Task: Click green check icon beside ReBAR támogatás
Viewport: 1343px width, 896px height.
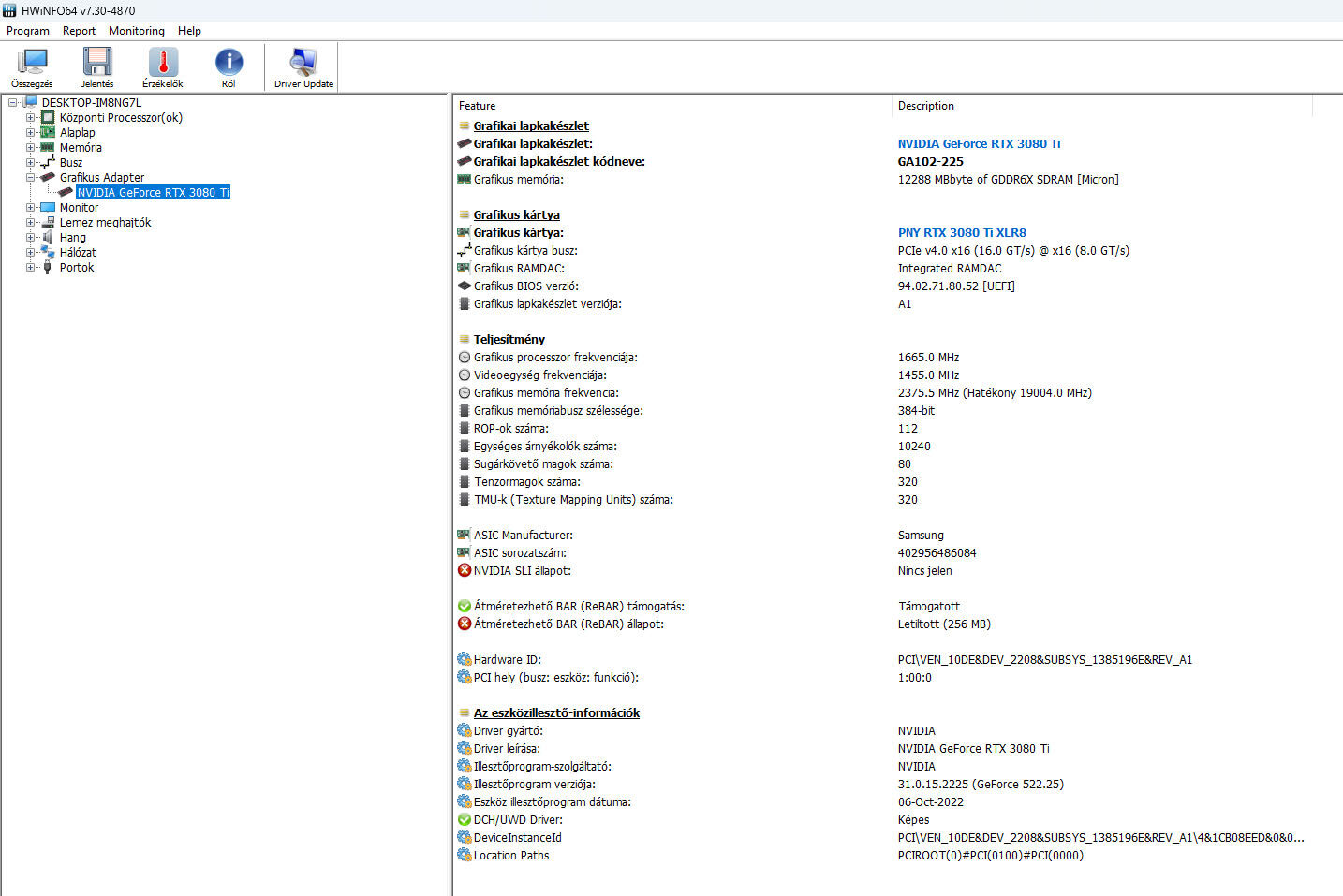Action: 464,606
